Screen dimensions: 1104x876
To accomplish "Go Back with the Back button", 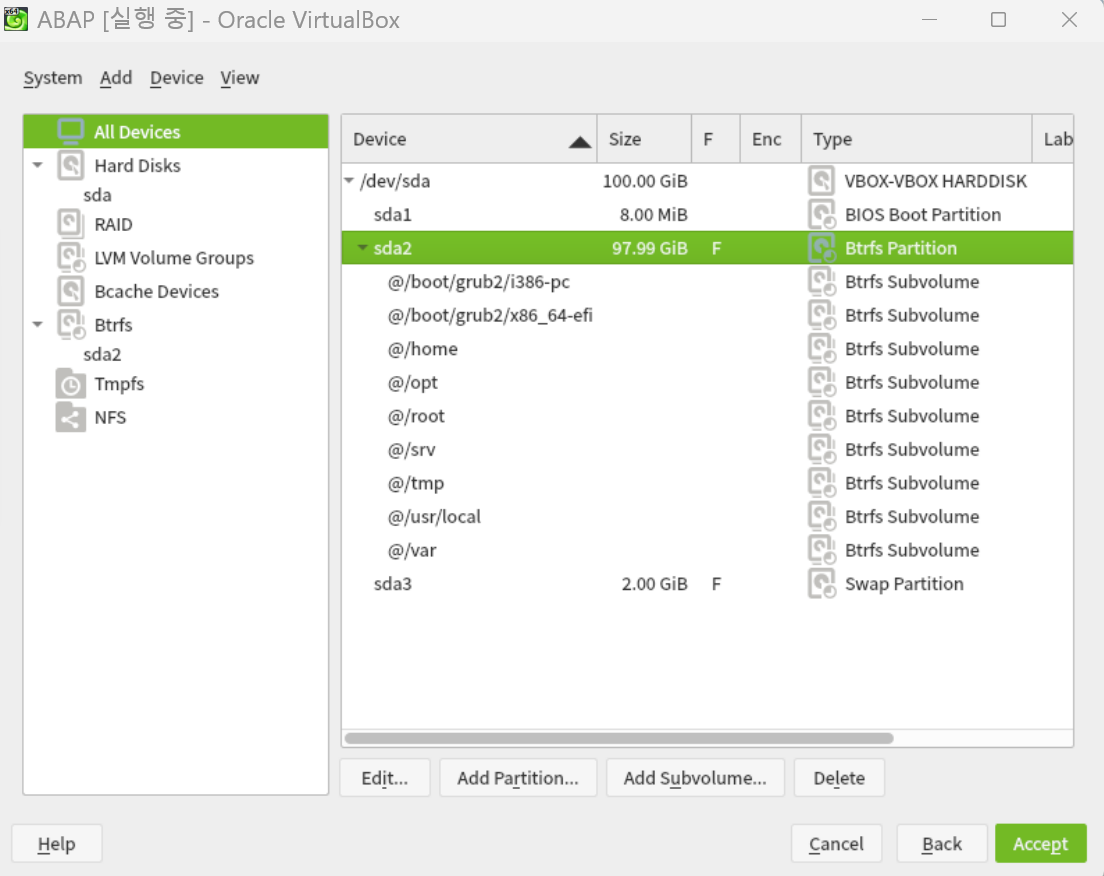I will [942, 844].
